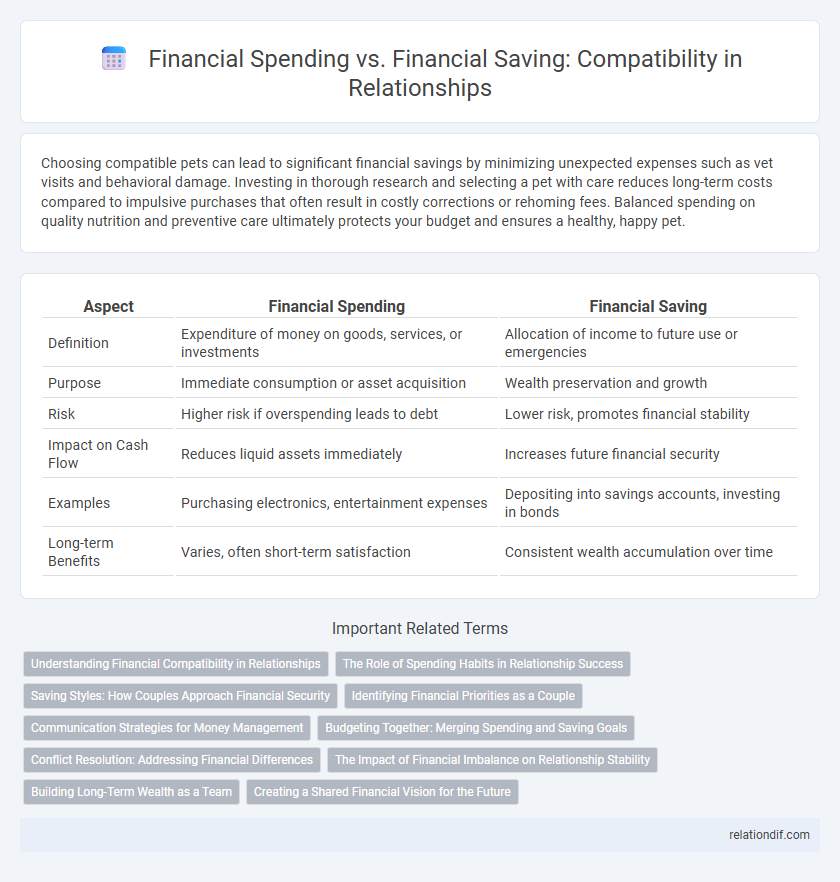Open 'Communication Strategies for Money Management' tag
This screenshot has height=882, width=840.
click(x=167, y=727)
